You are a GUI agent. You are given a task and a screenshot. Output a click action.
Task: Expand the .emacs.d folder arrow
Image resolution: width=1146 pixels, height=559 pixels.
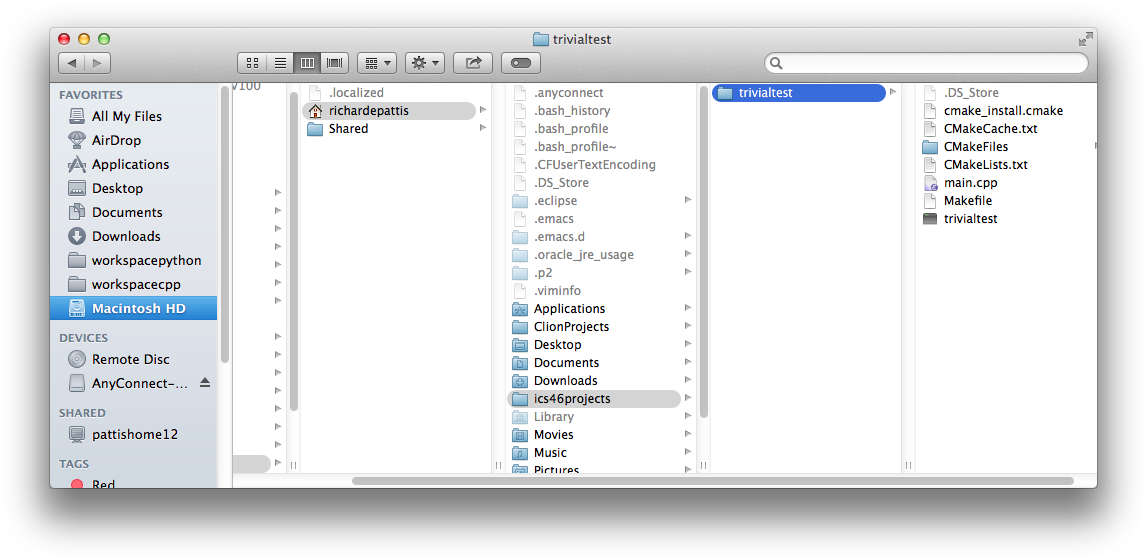tap(688, 237)
